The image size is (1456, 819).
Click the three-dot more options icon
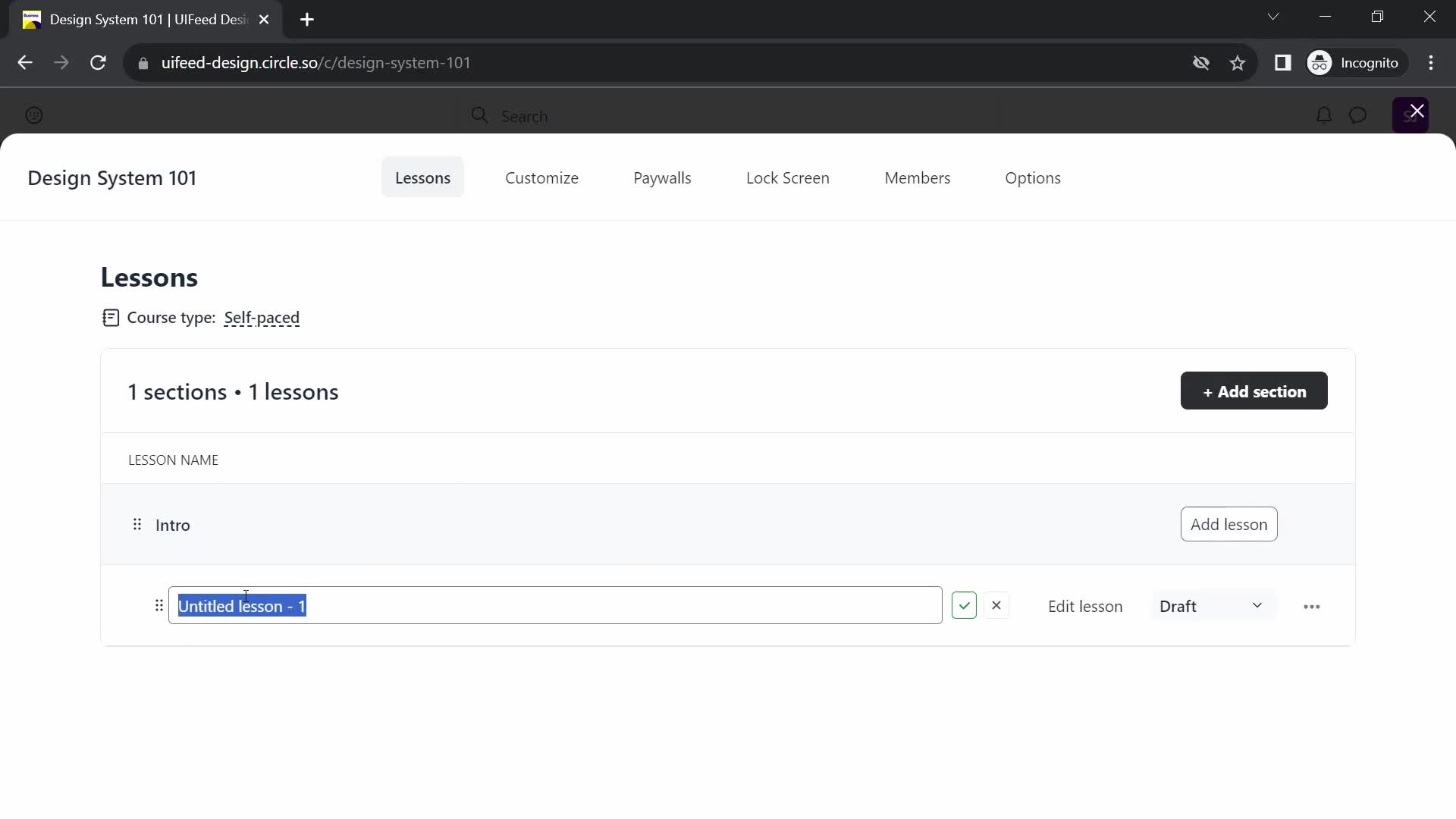[1312, 606]
